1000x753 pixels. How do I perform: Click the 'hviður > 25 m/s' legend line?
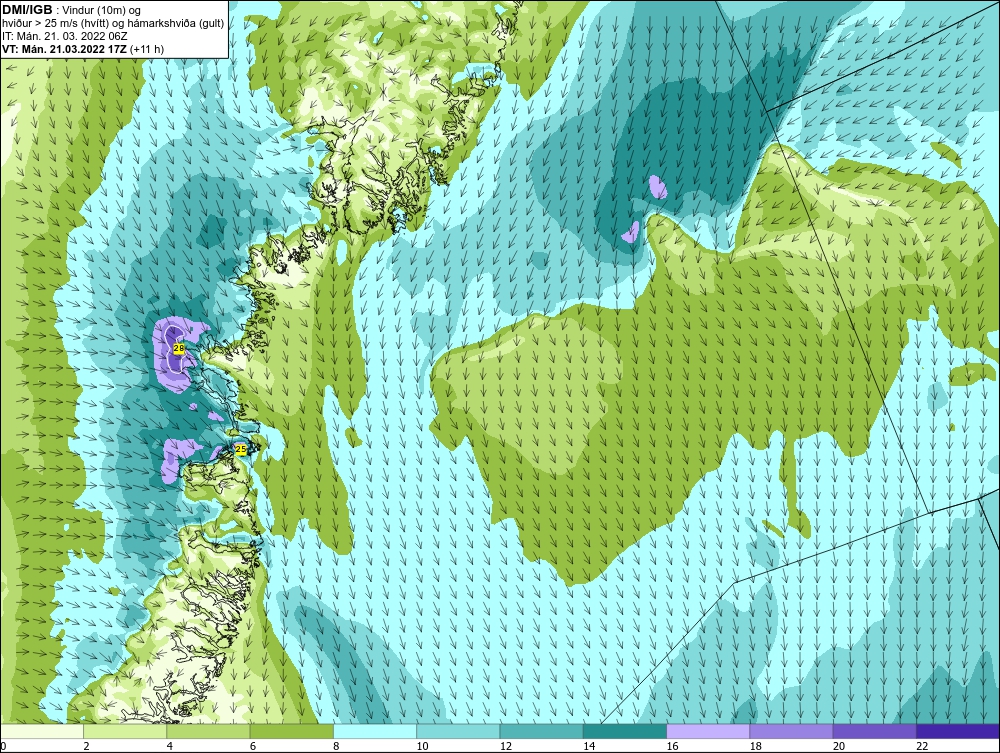(x=113, y=24)
